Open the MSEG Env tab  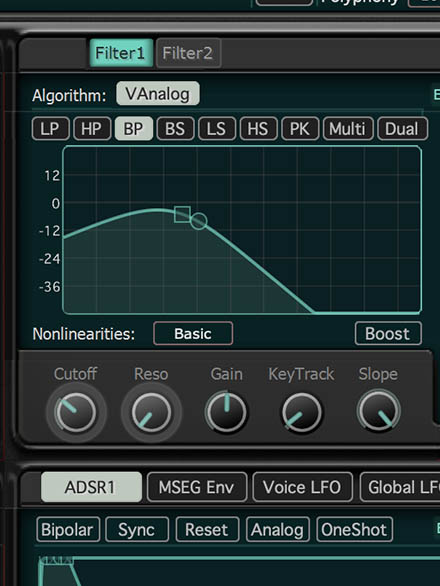pos(197,487)
